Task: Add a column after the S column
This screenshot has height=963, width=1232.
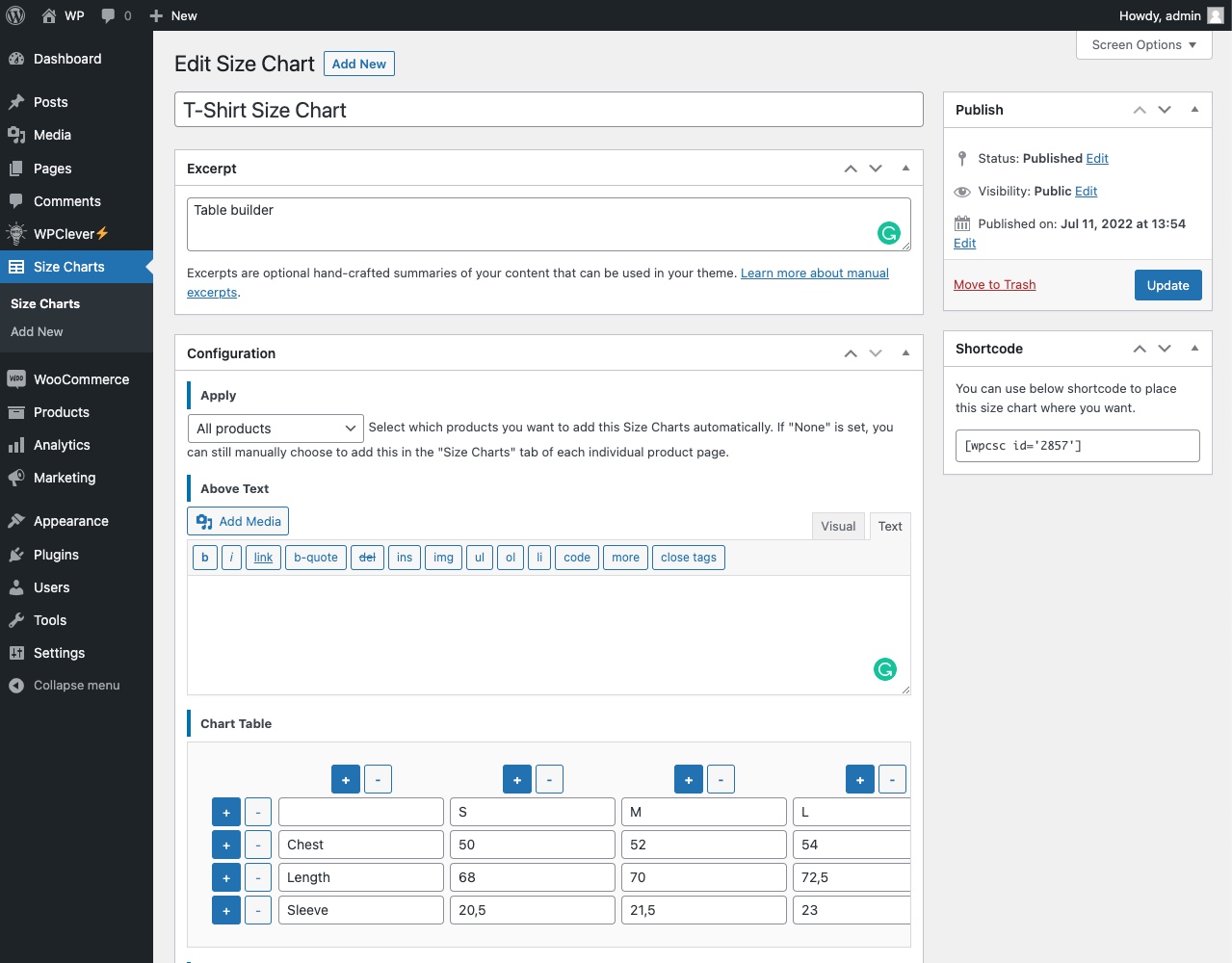Action: point(517,780)
